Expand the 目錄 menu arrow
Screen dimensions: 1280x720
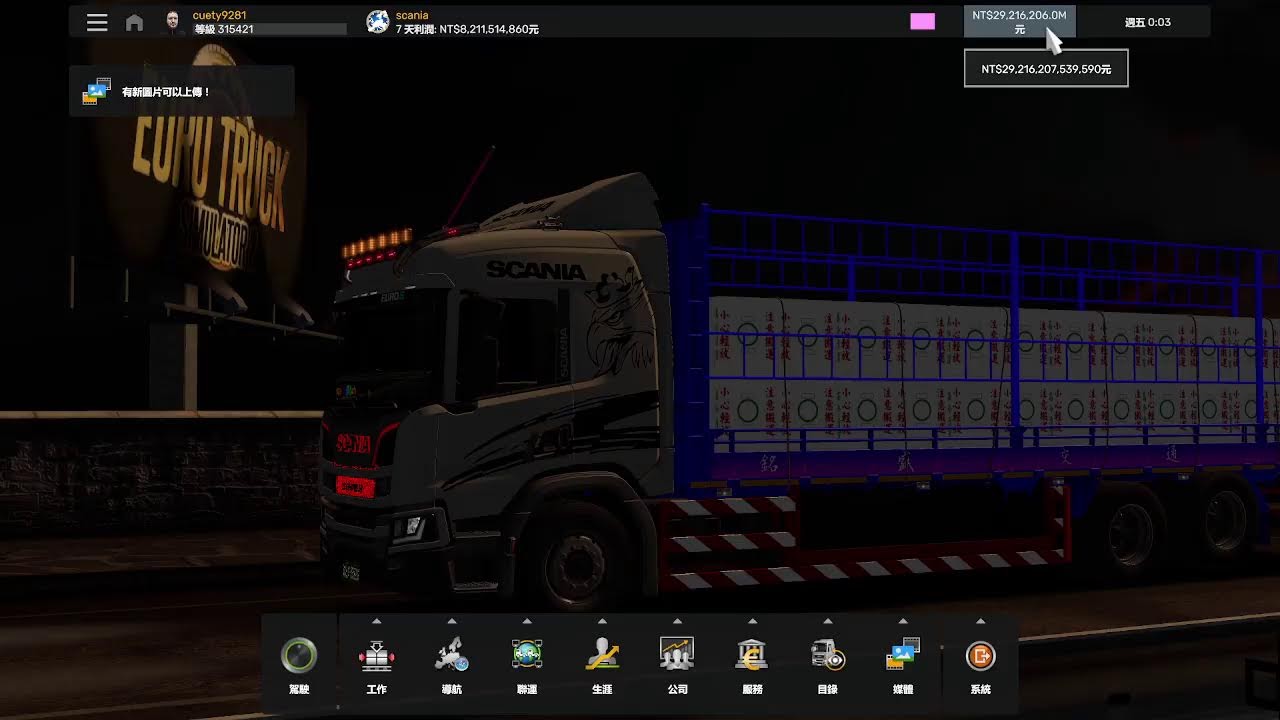828,621
